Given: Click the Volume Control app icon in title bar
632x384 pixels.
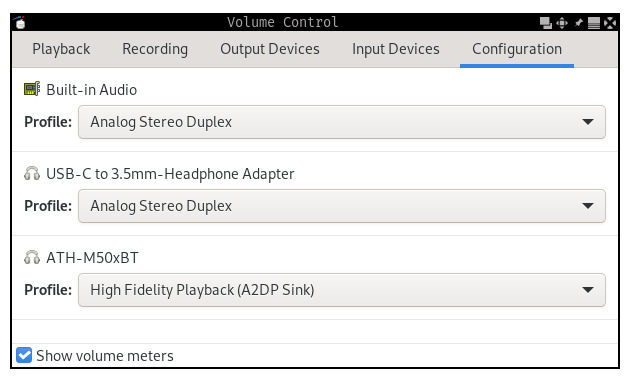Looking at the screenshot, I should coord(20,23).
